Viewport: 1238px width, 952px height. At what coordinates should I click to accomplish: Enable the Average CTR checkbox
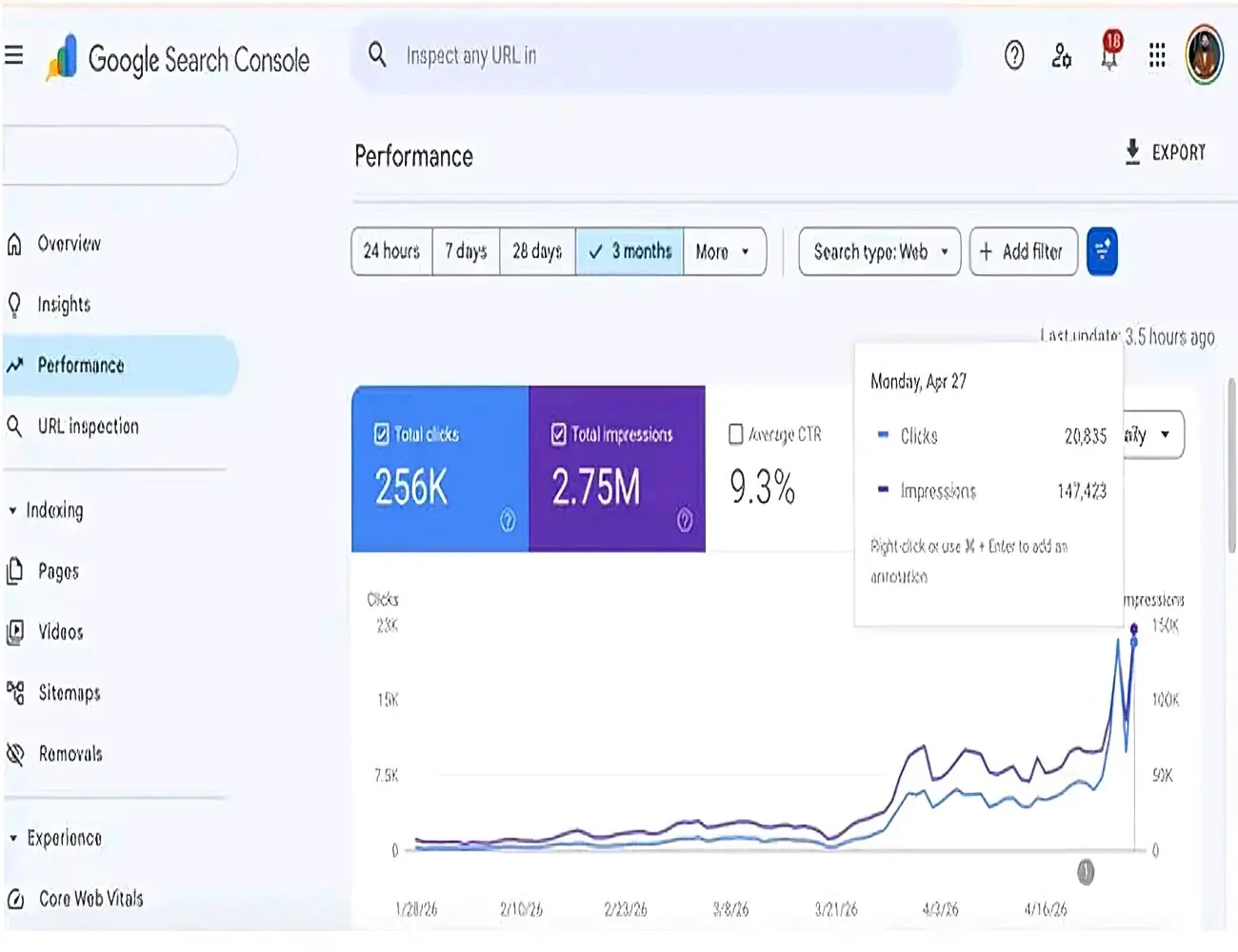(x=736, y=434)
